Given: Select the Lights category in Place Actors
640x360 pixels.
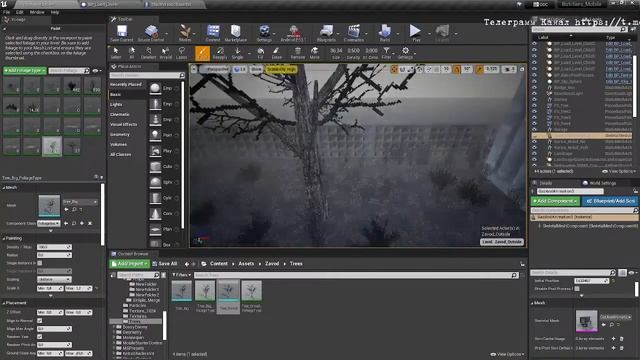Looking at the screenshot, I should (x=116, y=104).
